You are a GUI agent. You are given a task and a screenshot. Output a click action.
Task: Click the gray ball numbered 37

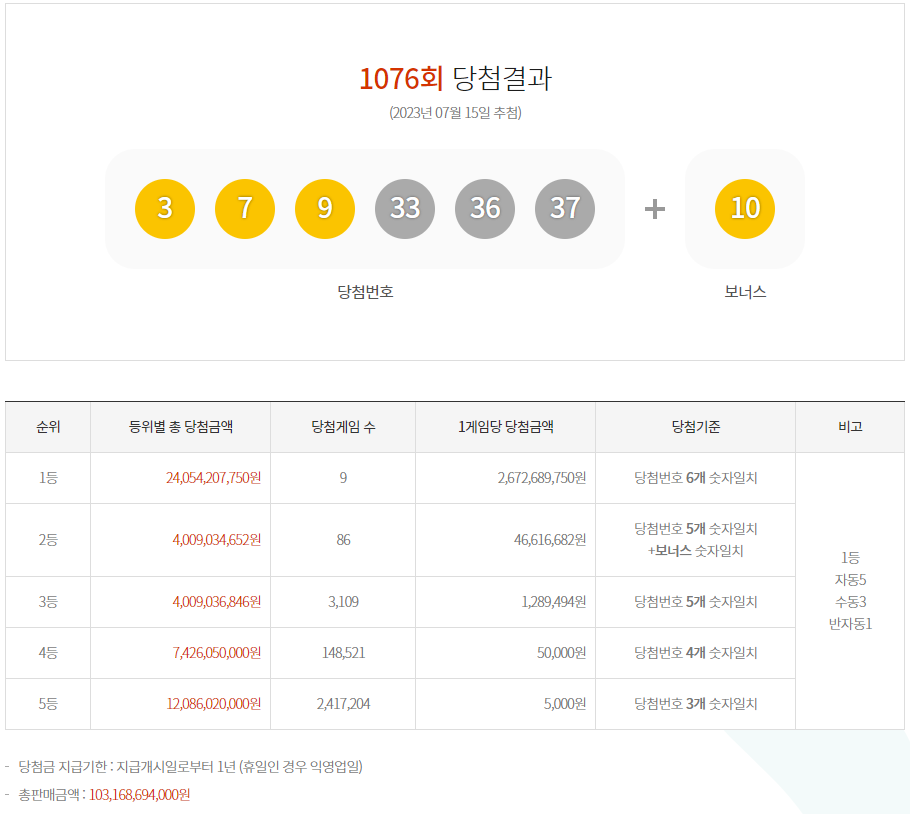(x=565, y=209)
